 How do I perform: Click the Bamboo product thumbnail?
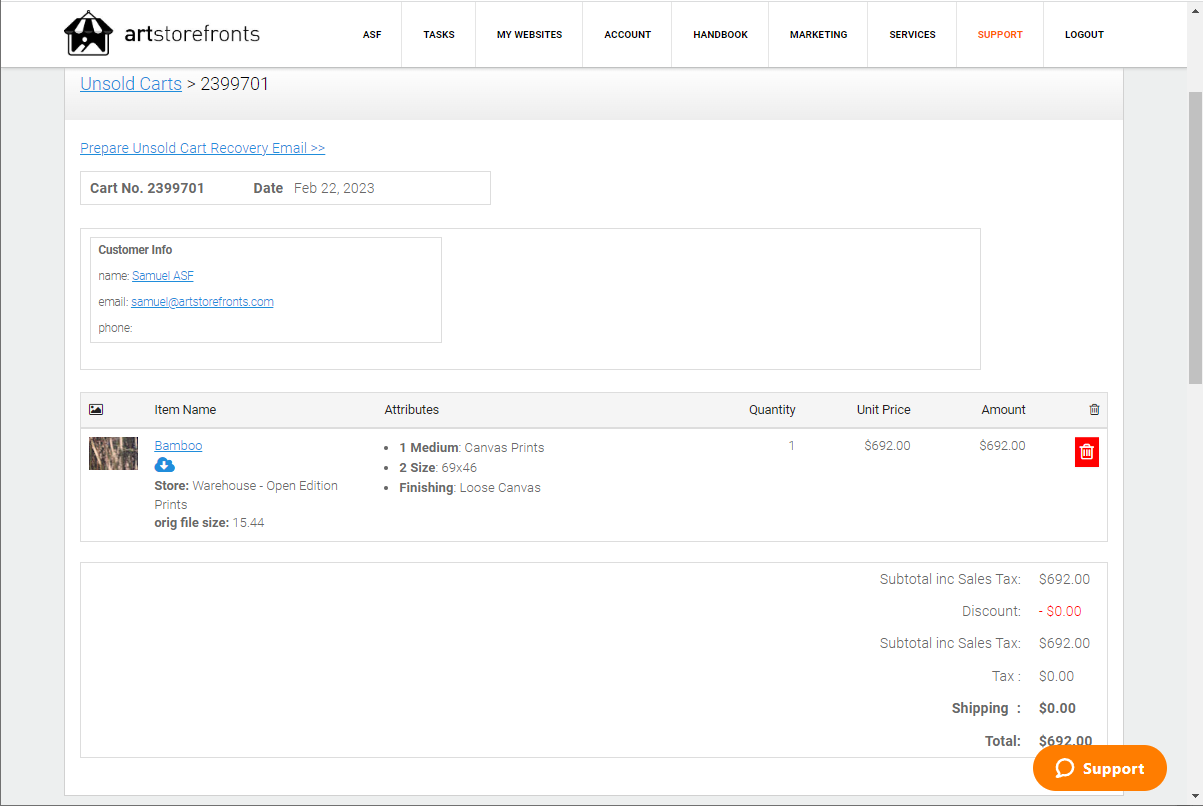pos(113,453)
